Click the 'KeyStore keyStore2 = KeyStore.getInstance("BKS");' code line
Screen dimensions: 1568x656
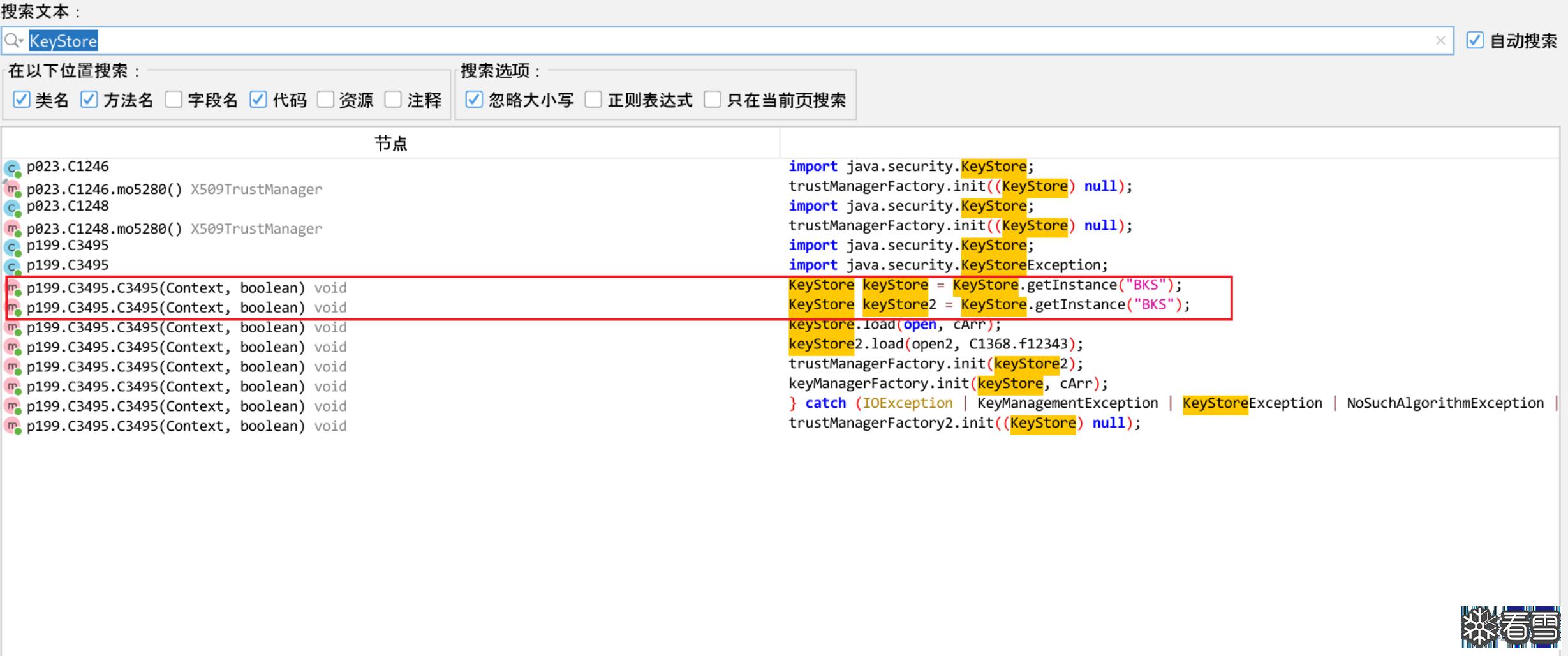click(x=989, y=305)
